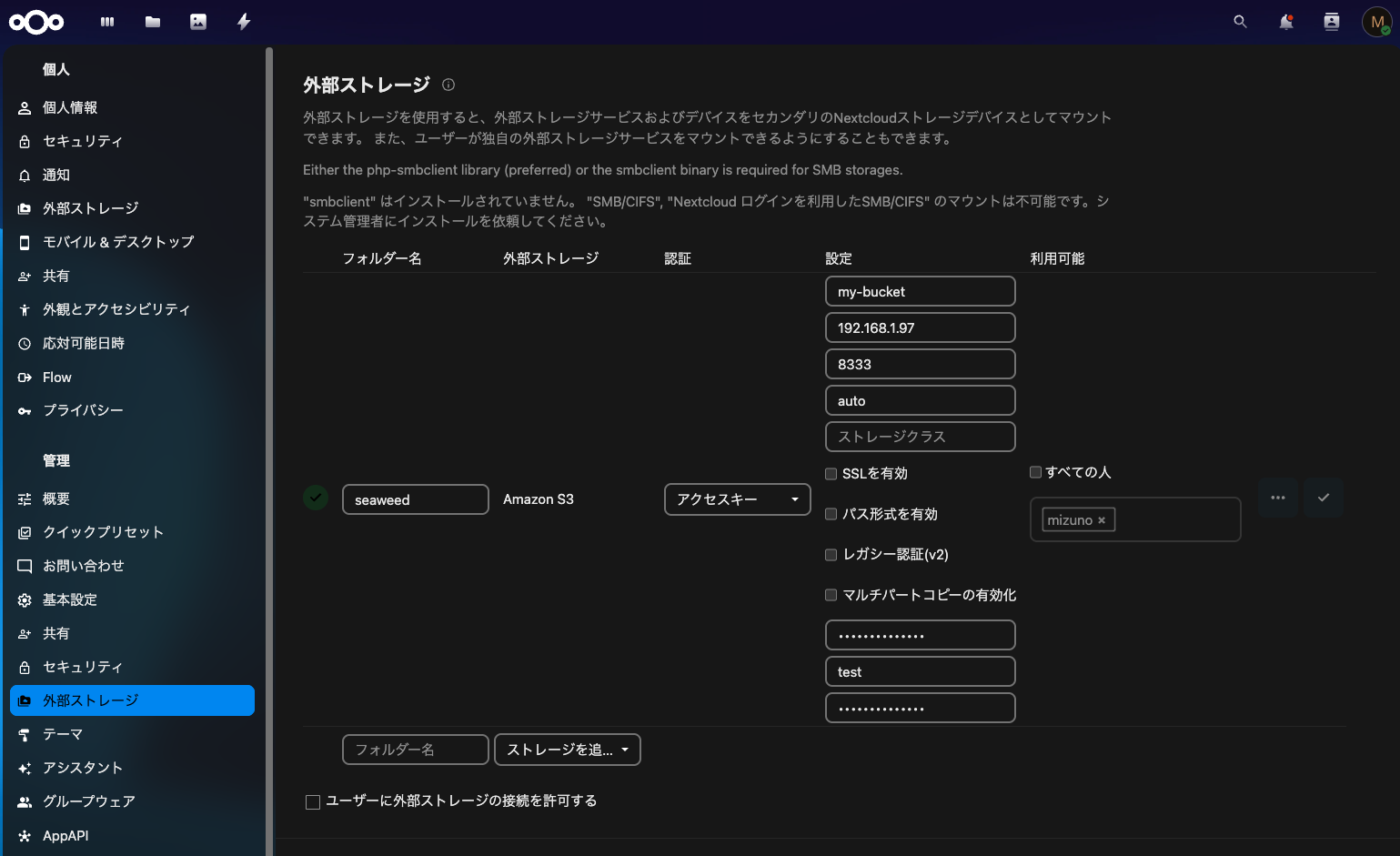Enable the SSLを有効 checkbox
The width and height of the screenshot is (1400, 856).
click(831, 474)
